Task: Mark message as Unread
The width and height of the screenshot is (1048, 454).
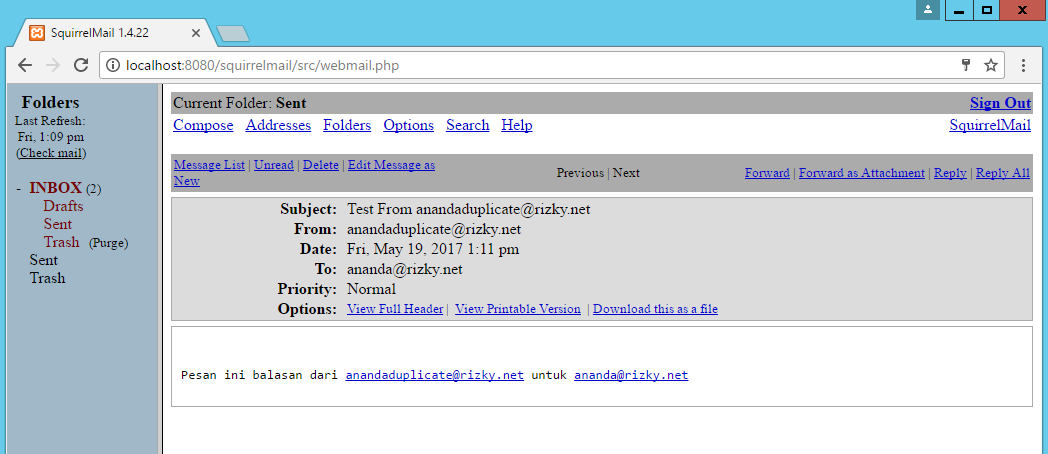Action: [274, 165]
